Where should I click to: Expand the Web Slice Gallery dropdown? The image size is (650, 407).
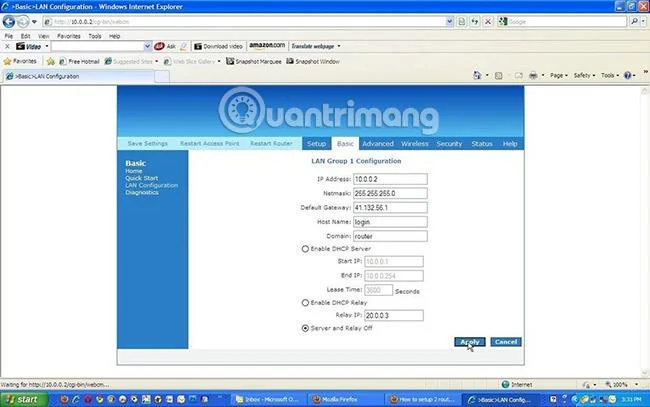[x=219, y=61]
